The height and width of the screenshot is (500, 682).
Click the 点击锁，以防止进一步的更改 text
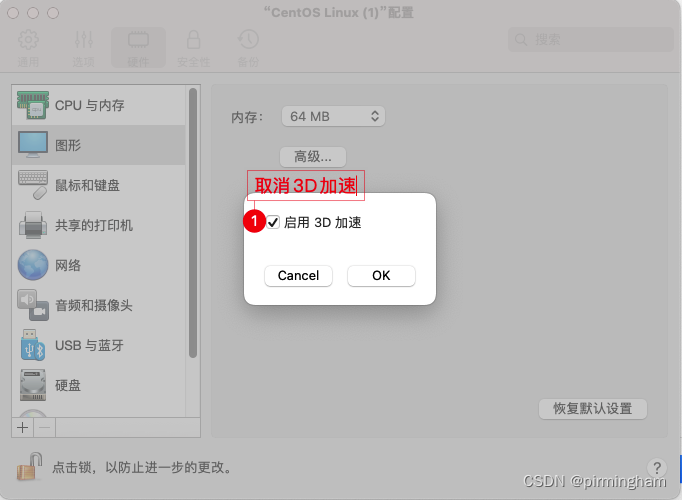(x=143, y=468)
